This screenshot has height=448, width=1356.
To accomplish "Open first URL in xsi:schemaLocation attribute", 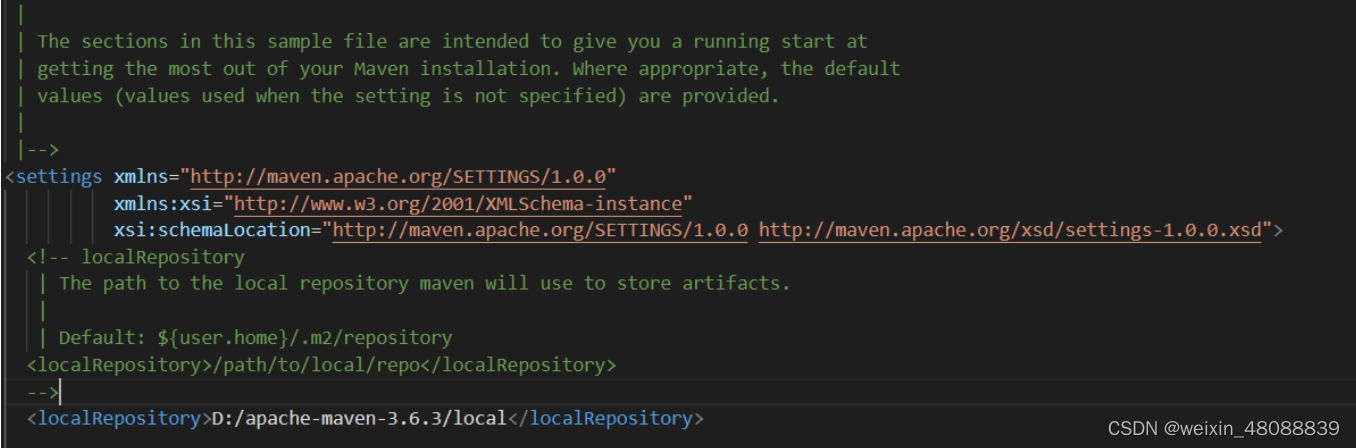I will pos(540,231).
